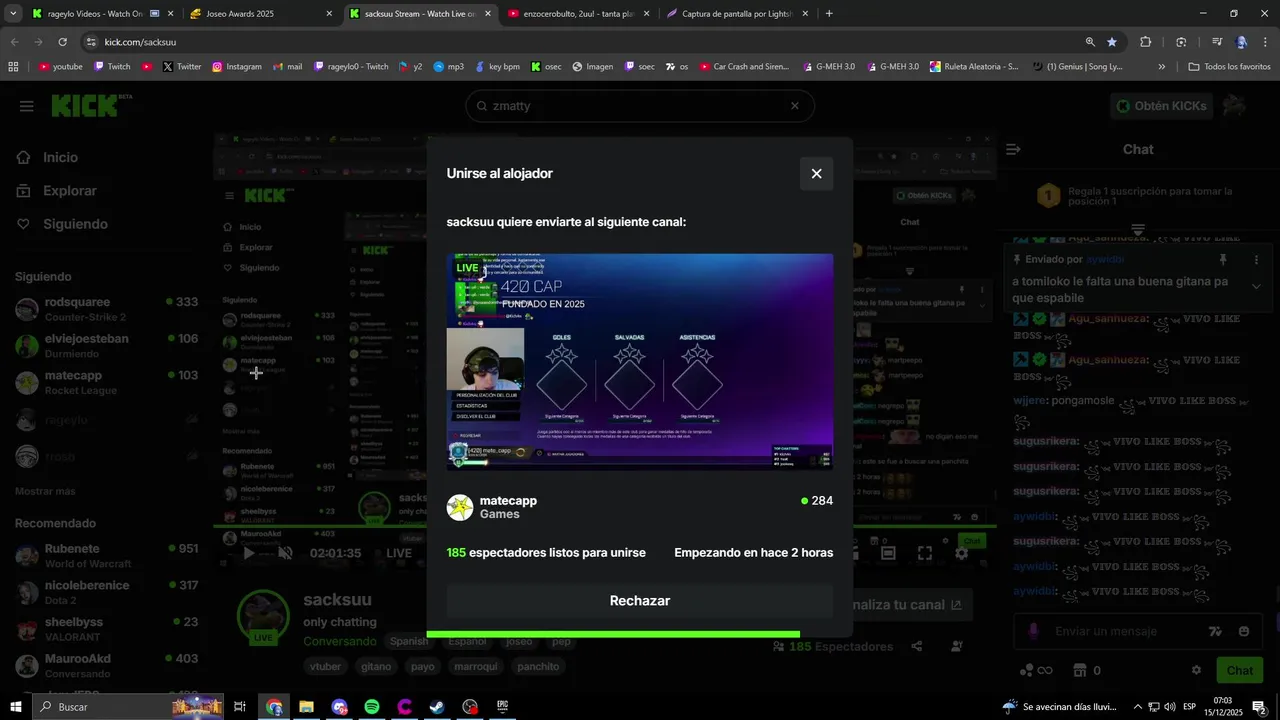Select the panchito tag
1280x720 pixels.
(x=539, y=666)
